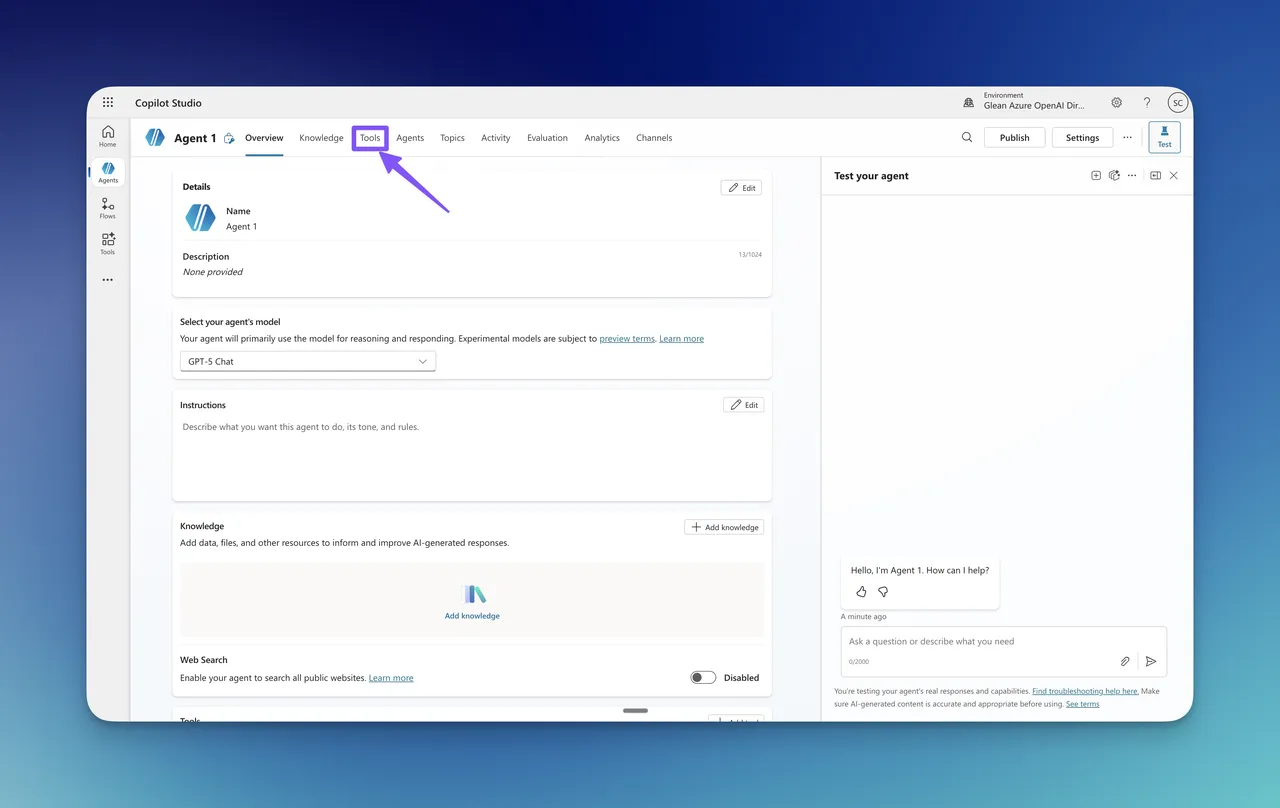Give thumbs up to agent greeting
The width and height of the screenshot is (1280, 808).
(861, 592)
